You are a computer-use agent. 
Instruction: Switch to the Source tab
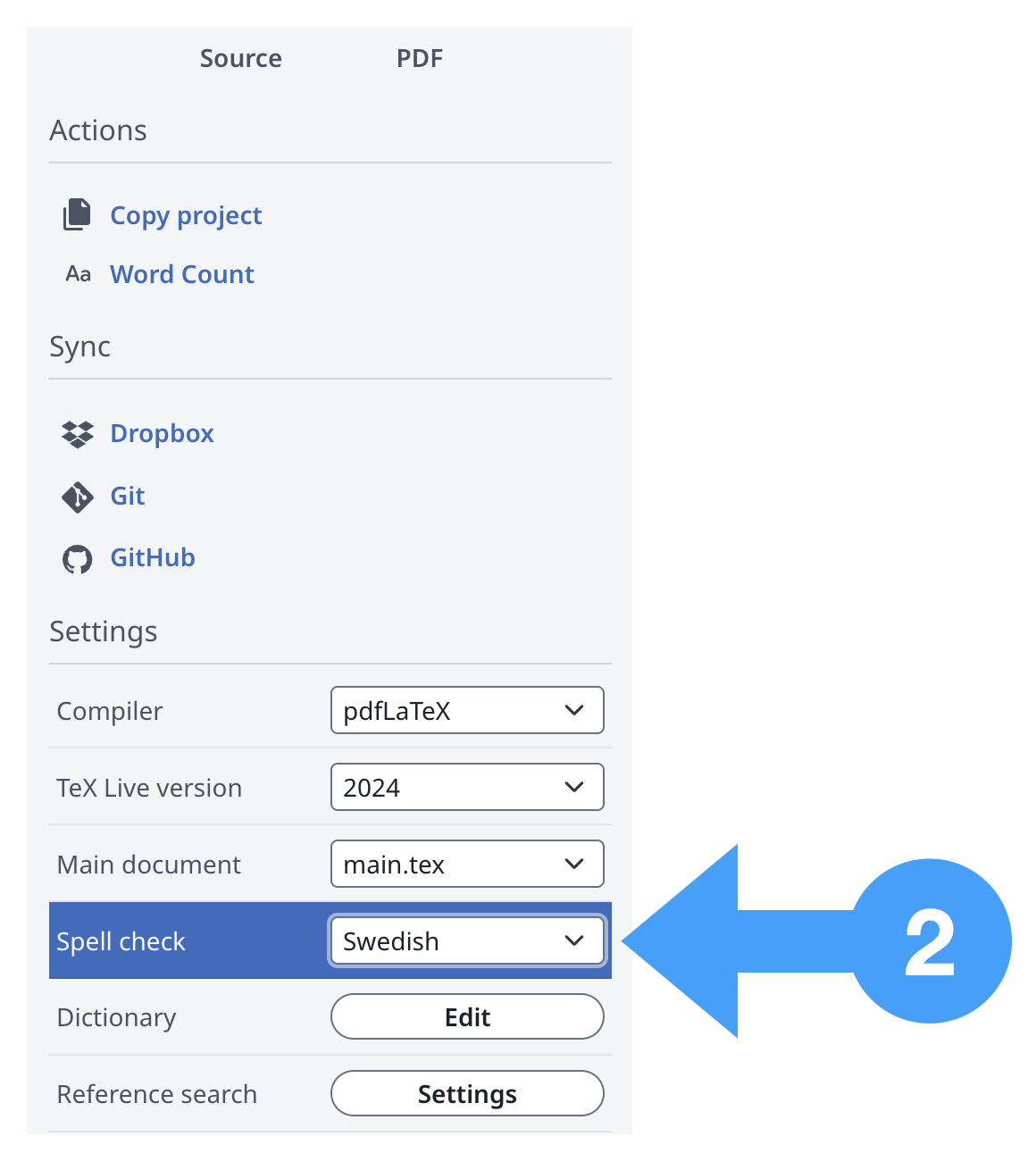click(241, 59)
